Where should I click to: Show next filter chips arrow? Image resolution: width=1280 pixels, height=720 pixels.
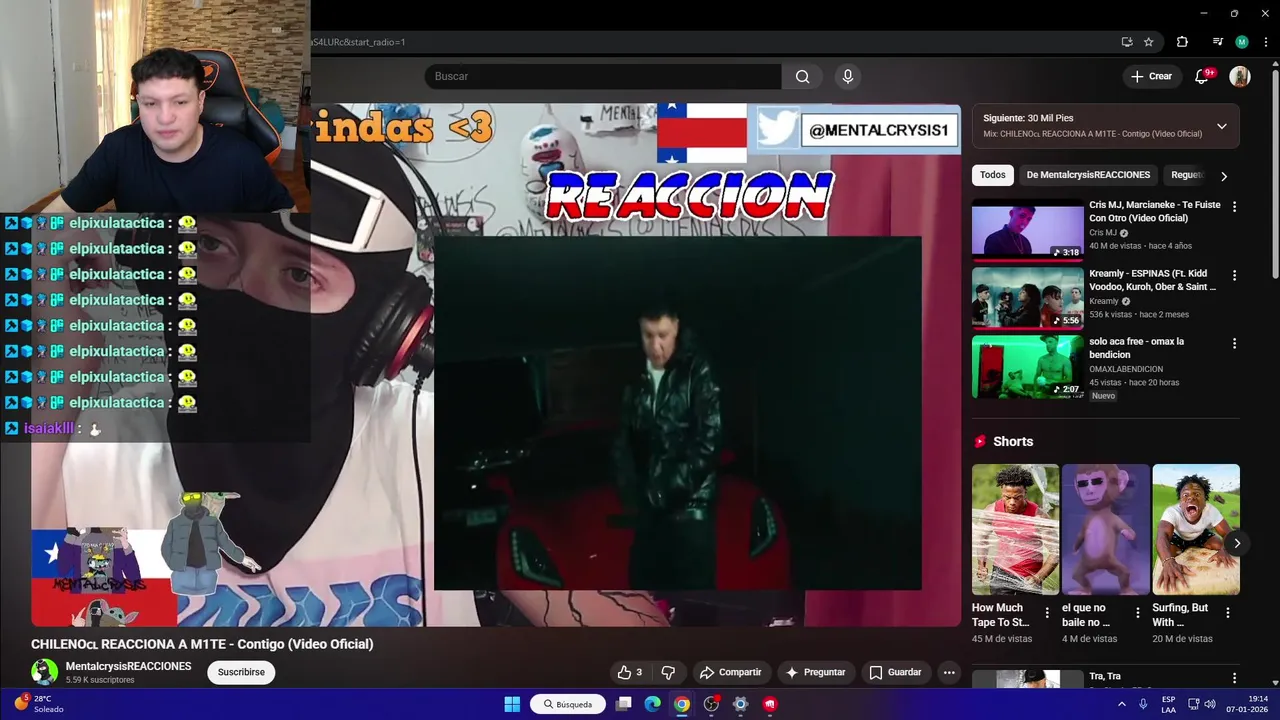coord(1223,176)
